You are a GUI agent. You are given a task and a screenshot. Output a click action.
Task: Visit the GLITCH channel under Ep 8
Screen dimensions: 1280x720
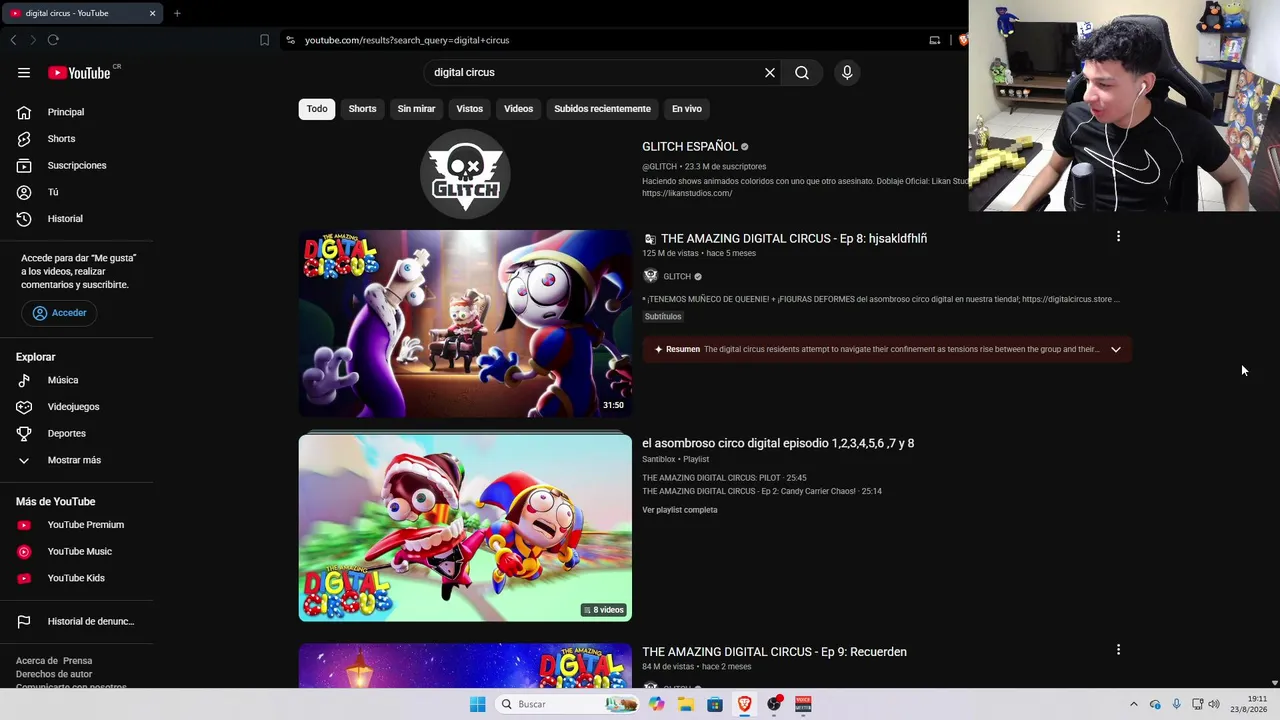pyautogui.click(x=677, y=277)
